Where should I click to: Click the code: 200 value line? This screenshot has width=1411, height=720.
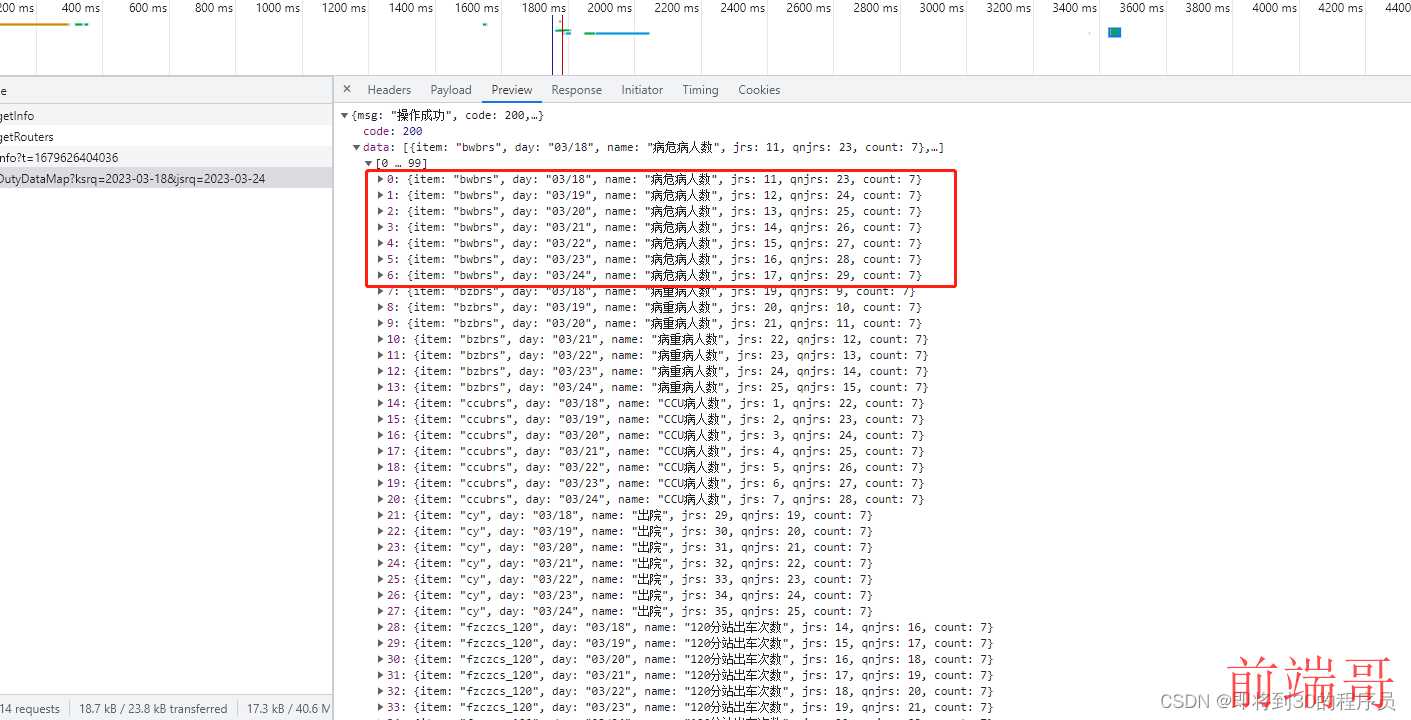(x=392, y=131)
